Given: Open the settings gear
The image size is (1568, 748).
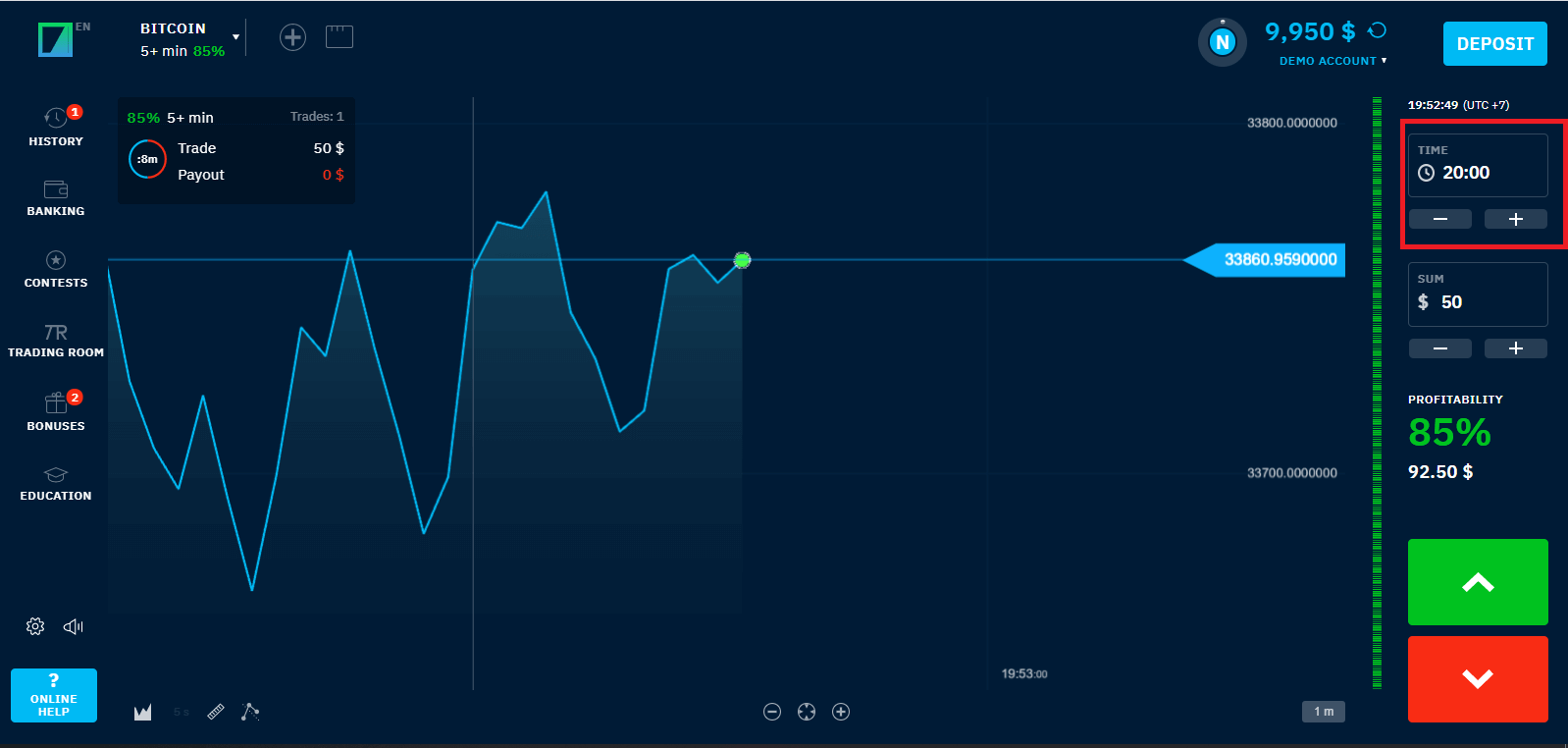Looking at the screenshot, I should click(x=34, y=625).
